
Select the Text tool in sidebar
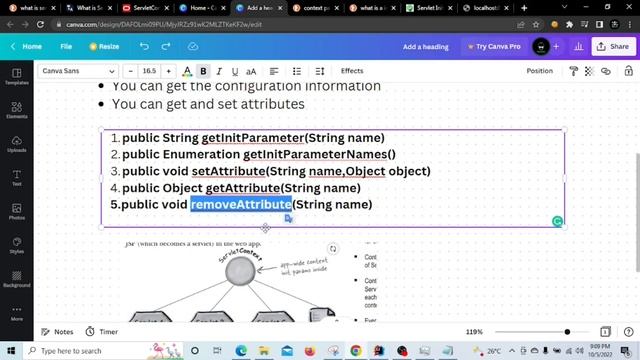(x=17, y=178)
